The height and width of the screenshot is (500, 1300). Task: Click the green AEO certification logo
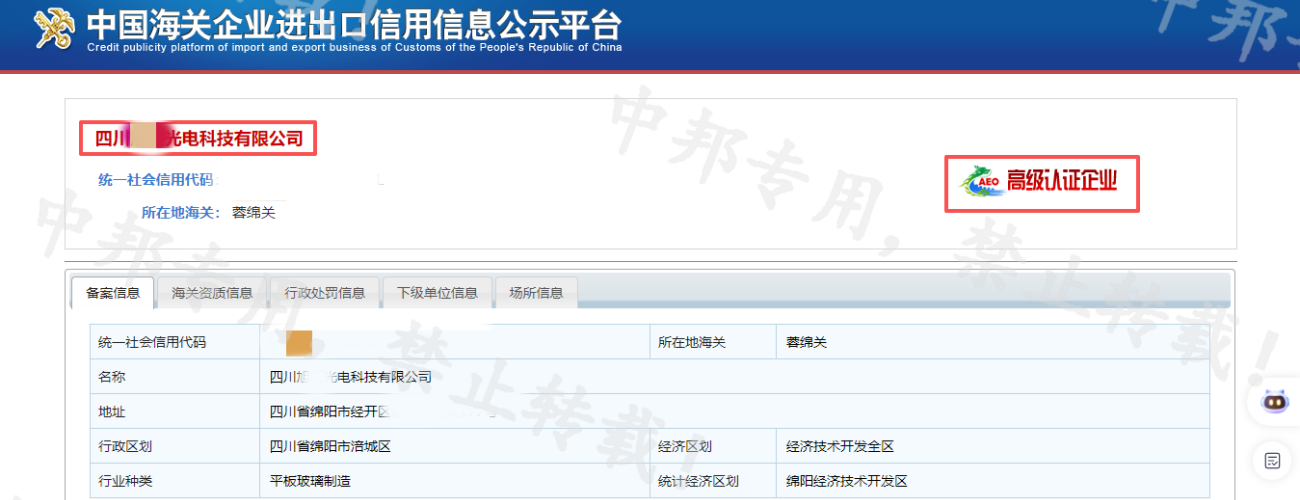pos(981,182)
